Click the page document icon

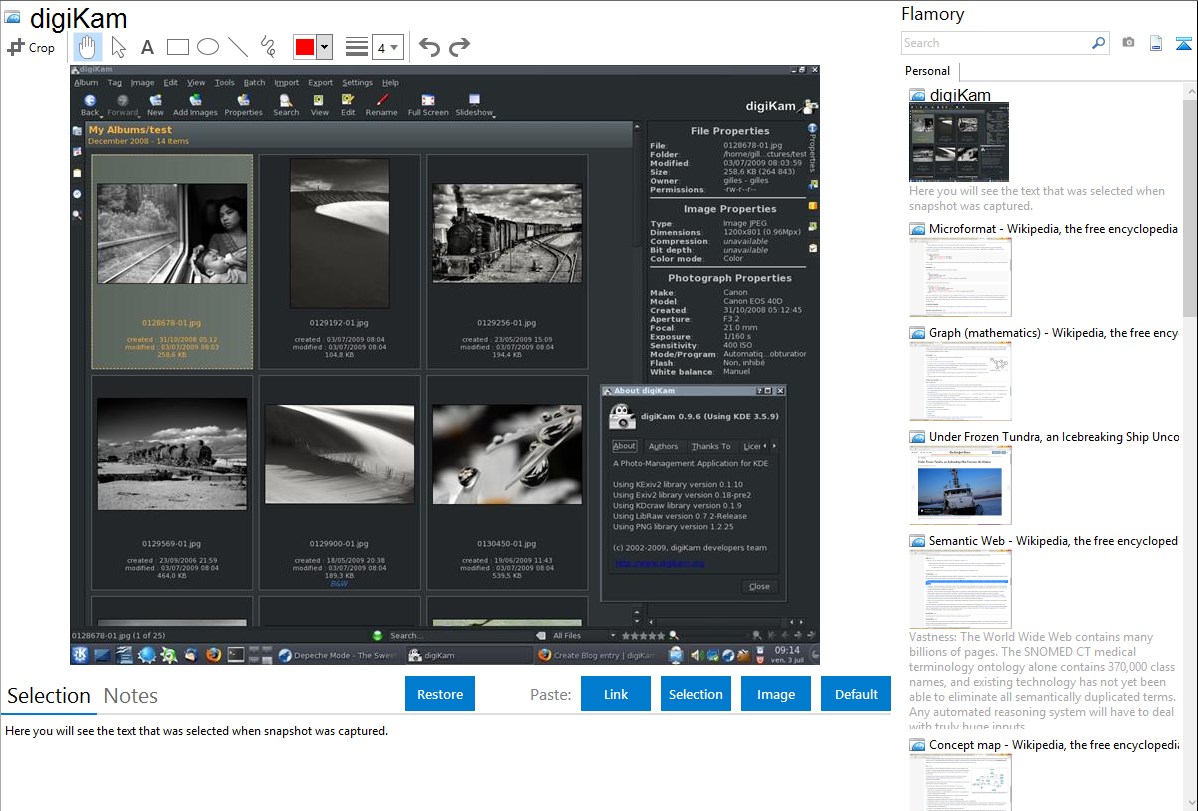click(x=1156, y=43)
